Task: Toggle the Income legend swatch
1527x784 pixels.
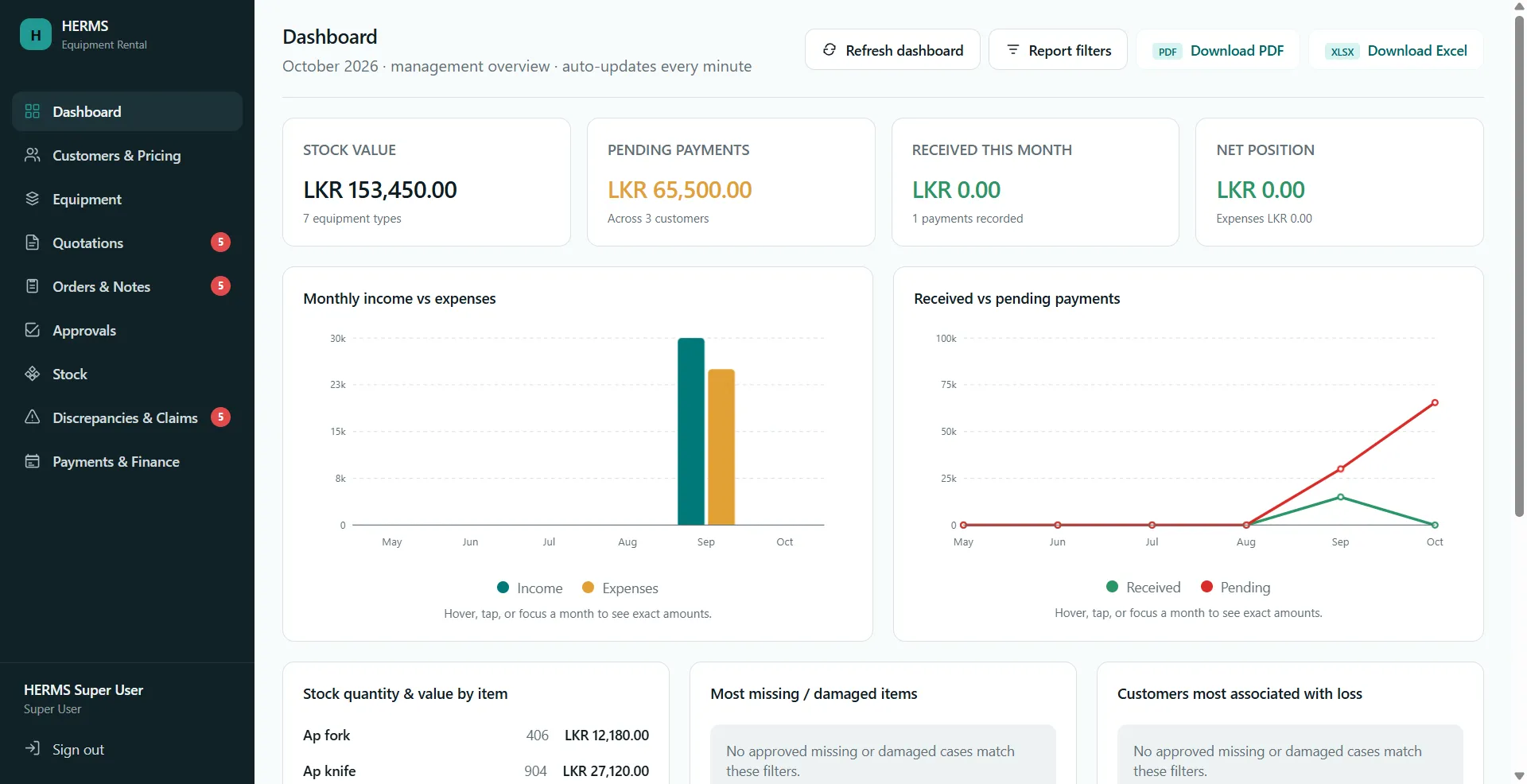Action: pos(503,588)
